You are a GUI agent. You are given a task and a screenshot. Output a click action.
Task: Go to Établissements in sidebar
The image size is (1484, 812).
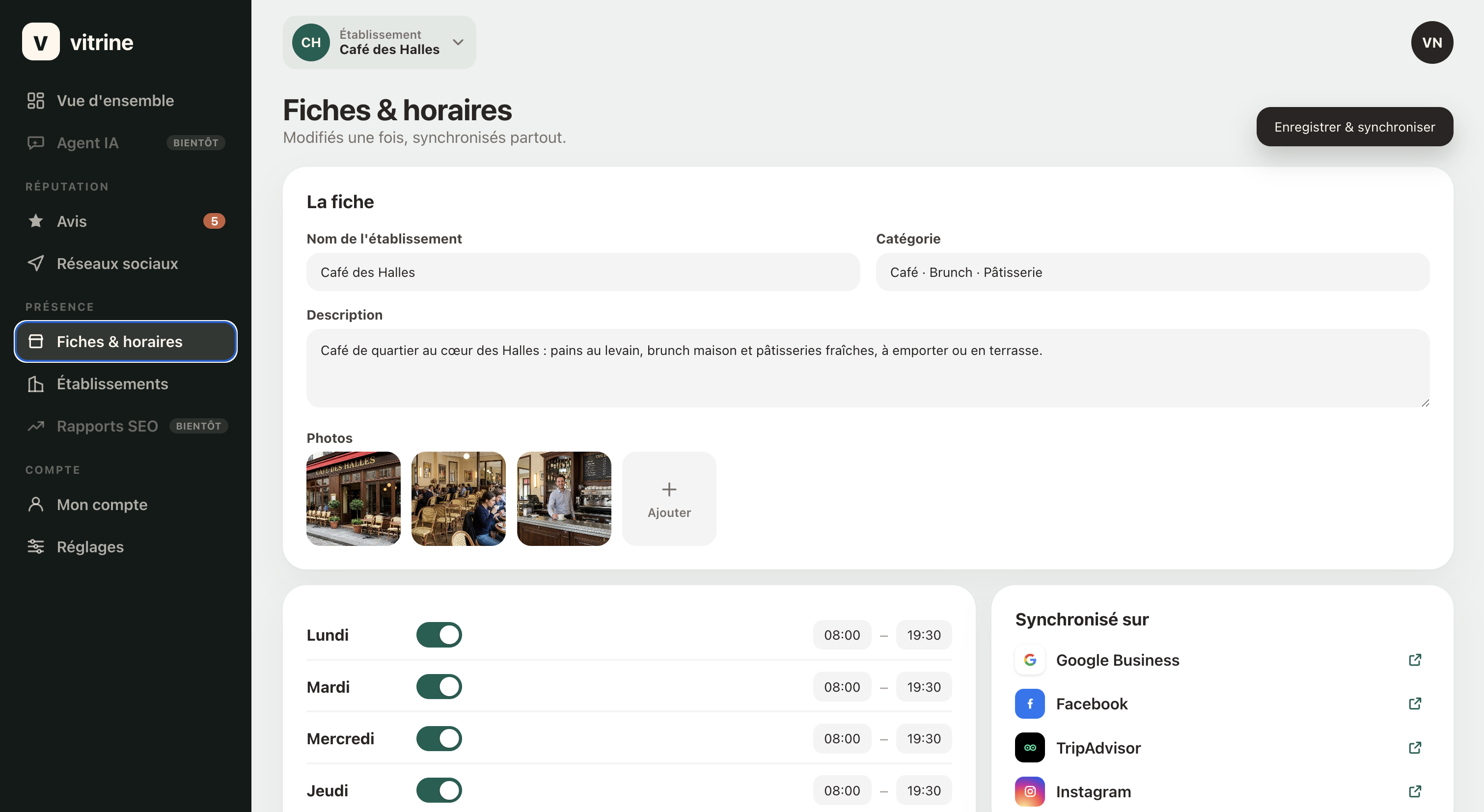(x=126, y=384)
